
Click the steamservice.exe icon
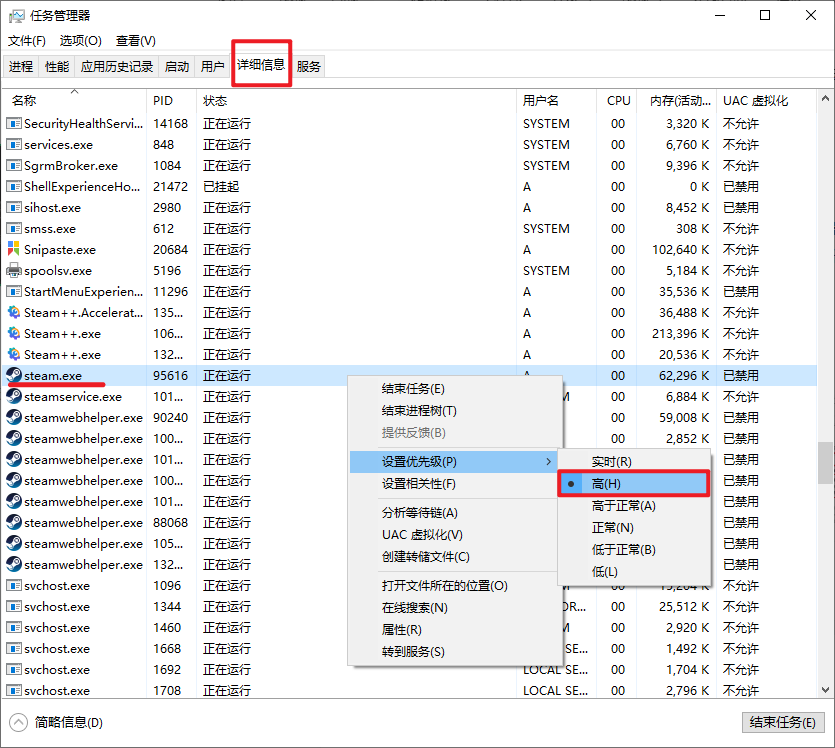14,397
